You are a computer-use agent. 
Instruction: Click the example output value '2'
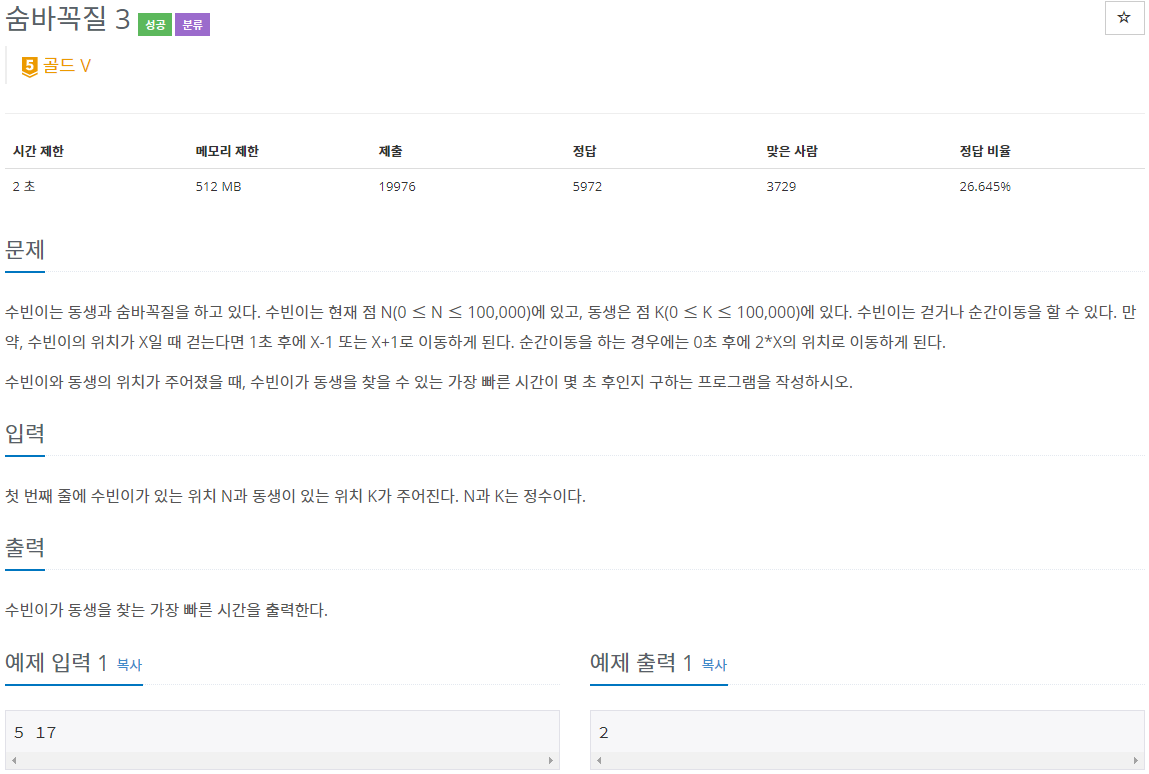[x=604, y=732]
